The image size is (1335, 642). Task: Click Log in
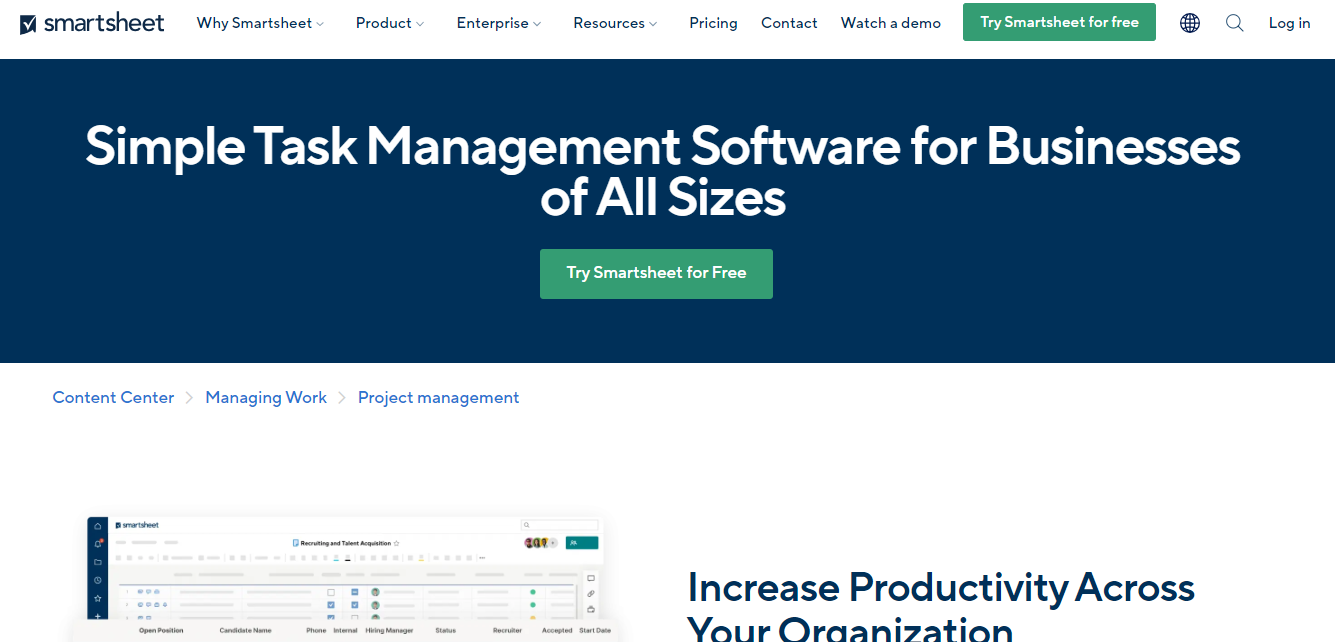pyautogui.click(x=1289, y=23)
